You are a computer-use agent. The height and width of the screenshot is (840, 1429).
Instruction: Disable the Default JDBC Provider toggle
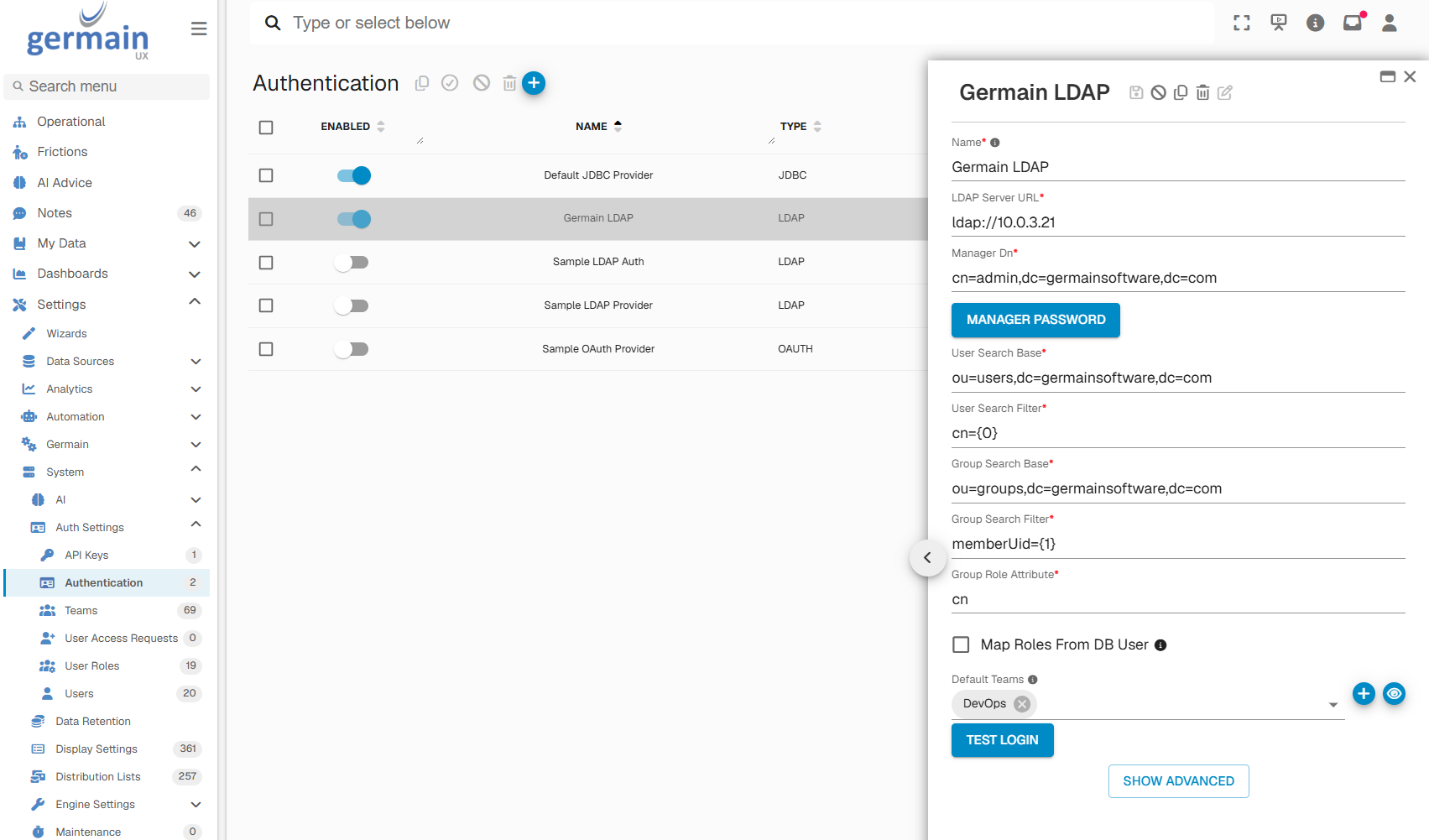[353, 175]
